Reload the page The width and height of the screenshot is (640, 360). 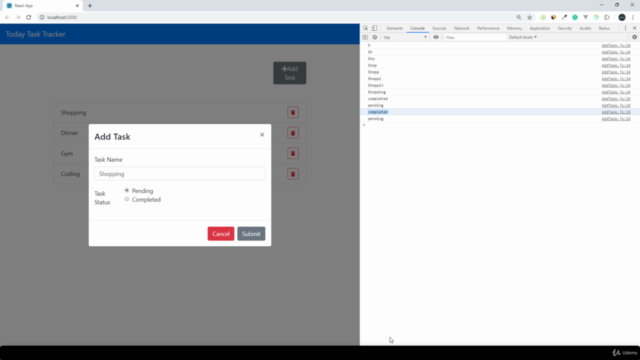(29, 17)
